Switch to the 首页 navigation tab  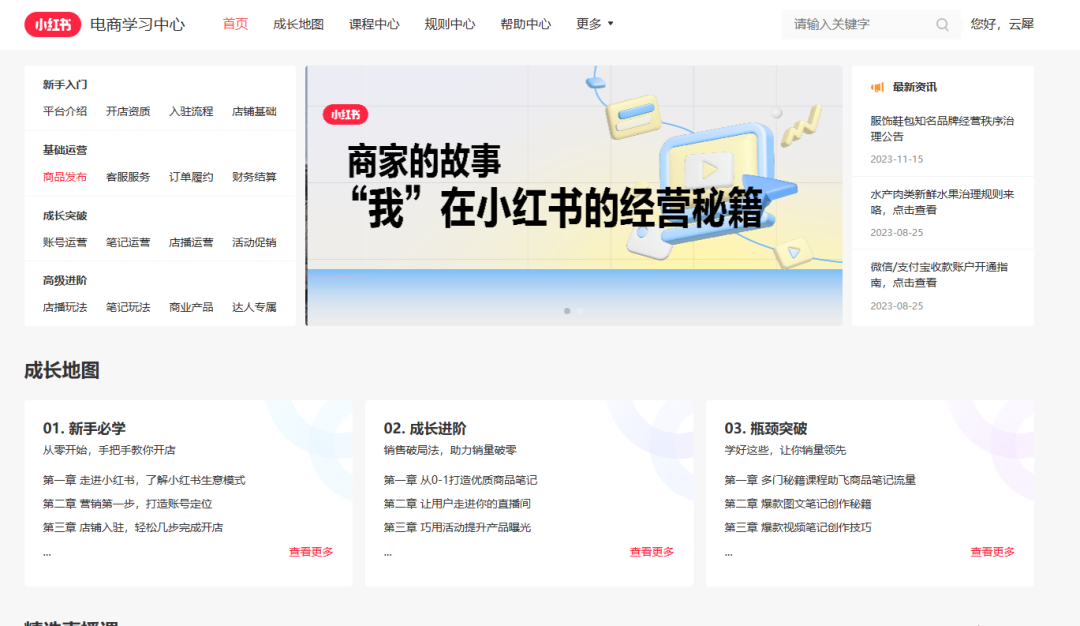(235, 23)
